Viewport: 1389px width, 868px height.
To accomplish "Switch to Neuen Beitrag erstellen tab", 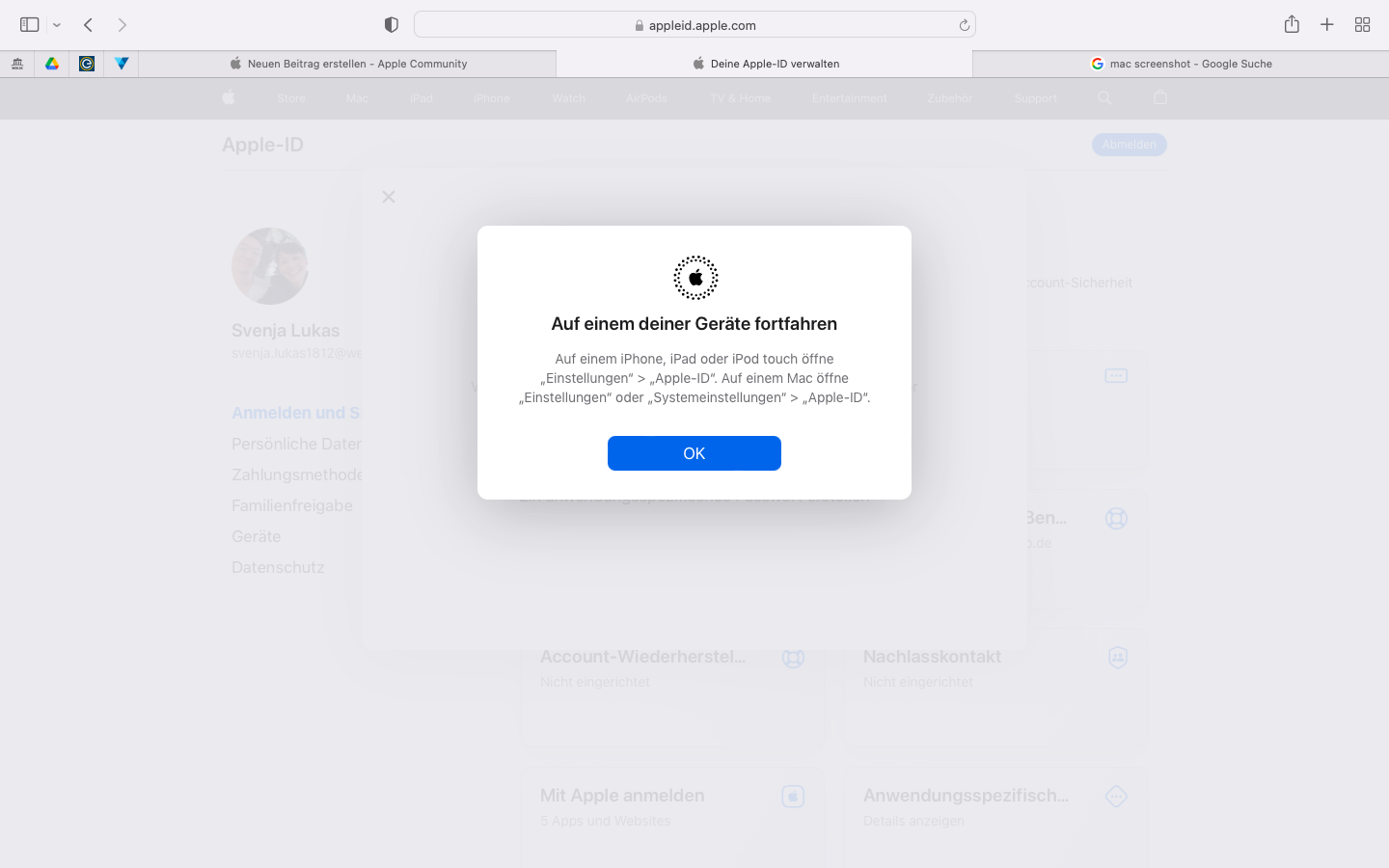I will 348,64.
